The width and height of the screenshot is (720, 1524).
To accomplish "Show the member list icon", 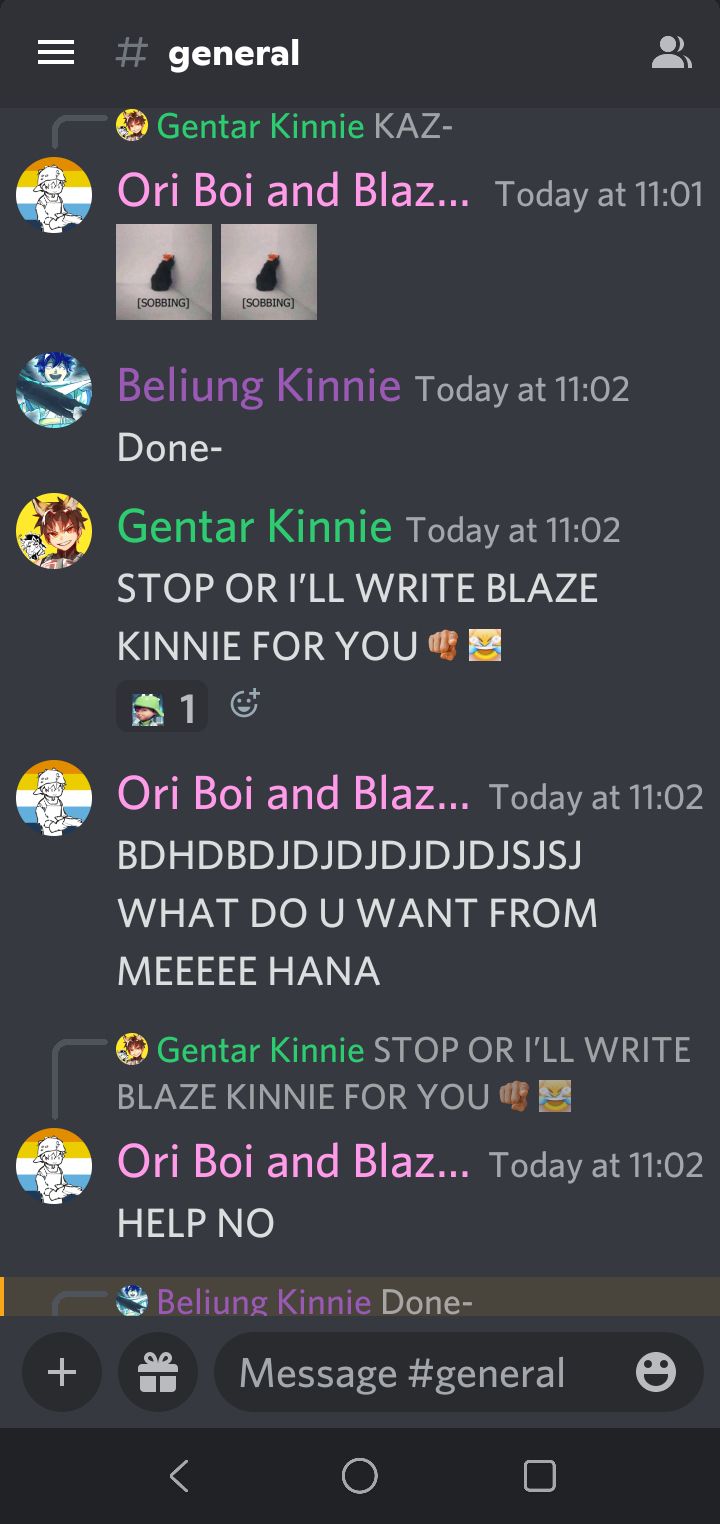I will 671,53.
